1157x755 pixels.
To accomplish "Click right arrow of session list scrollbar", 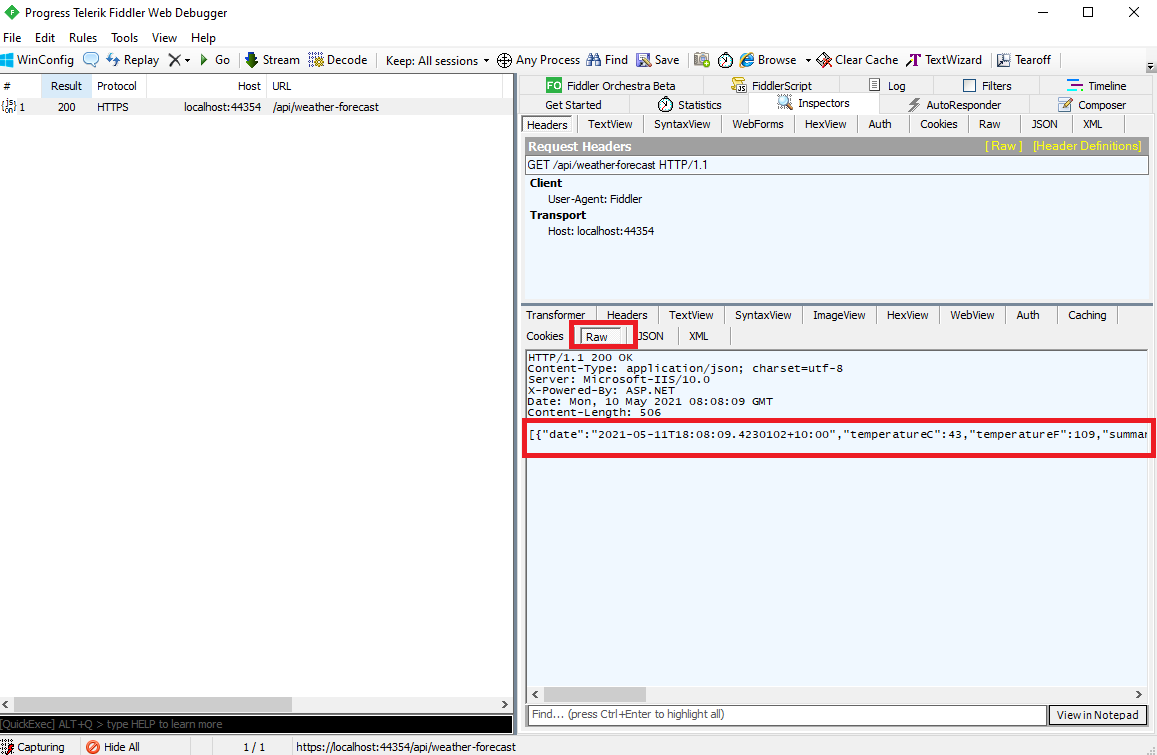I will pos(505,705).
